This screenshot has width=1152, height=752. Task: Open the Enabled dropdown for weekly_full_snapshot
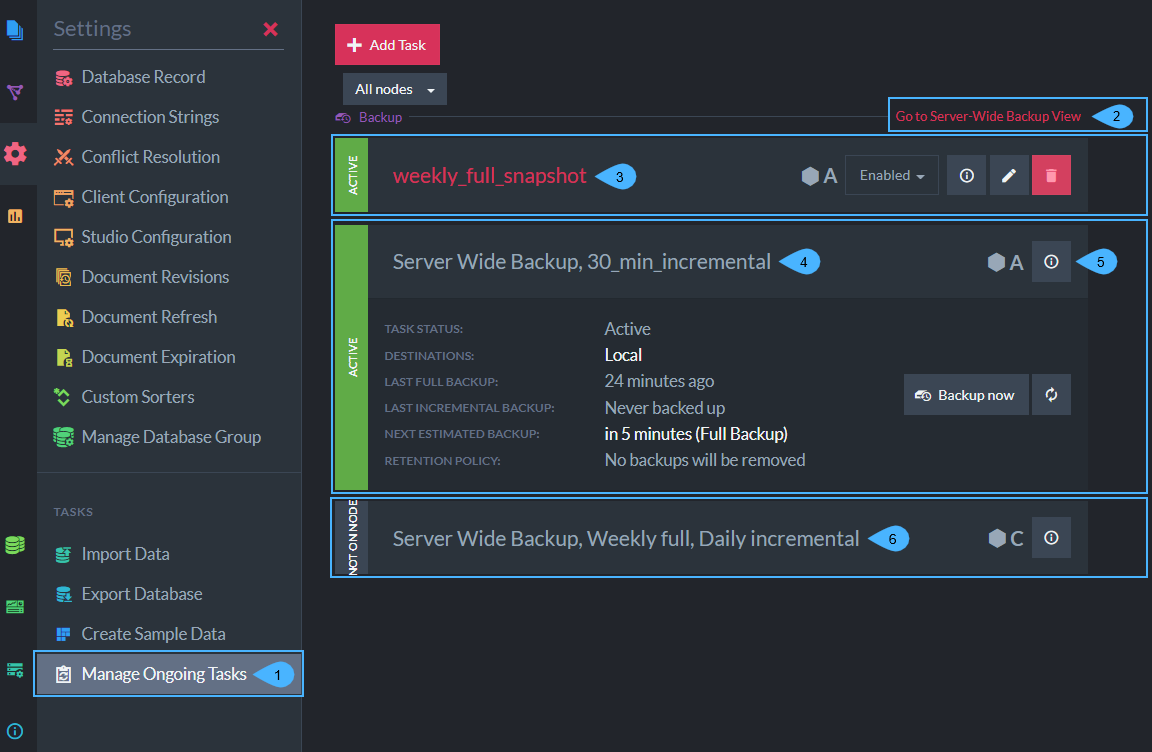pyautogui.click(x=892, y=175)
